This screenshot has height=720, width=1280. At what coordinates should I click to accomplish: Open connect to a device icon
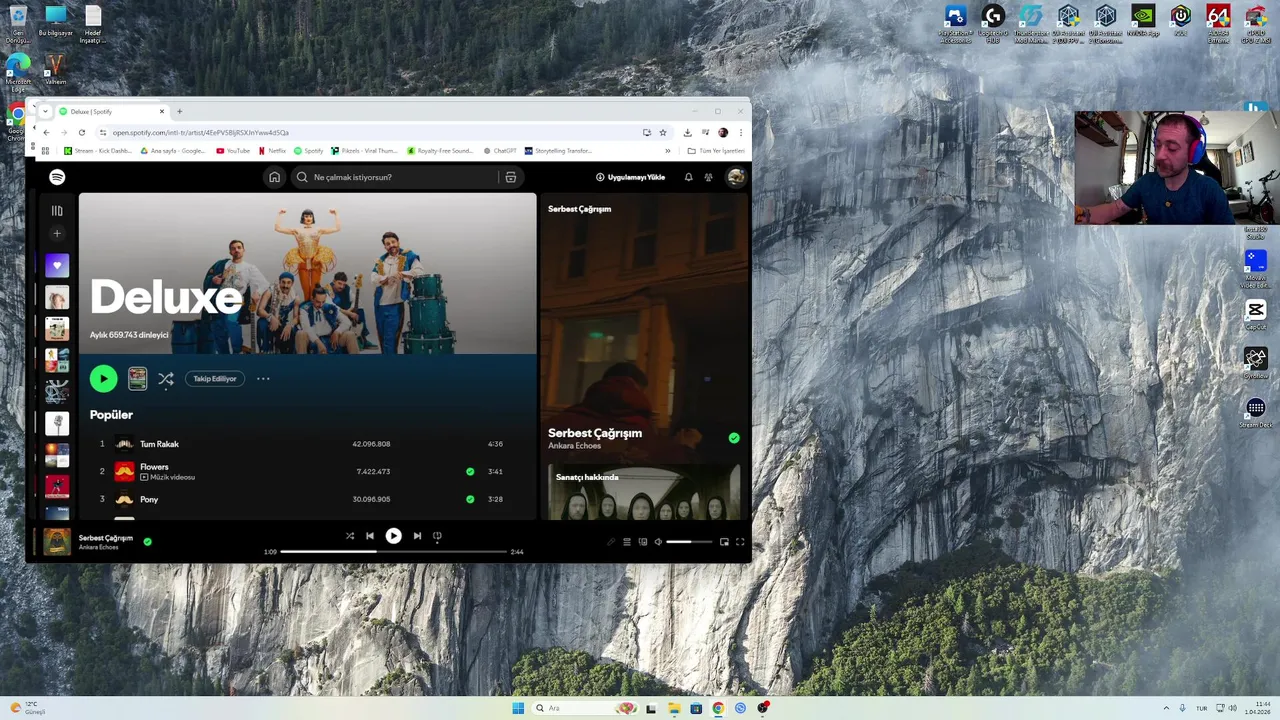click(x=643, y=542)
